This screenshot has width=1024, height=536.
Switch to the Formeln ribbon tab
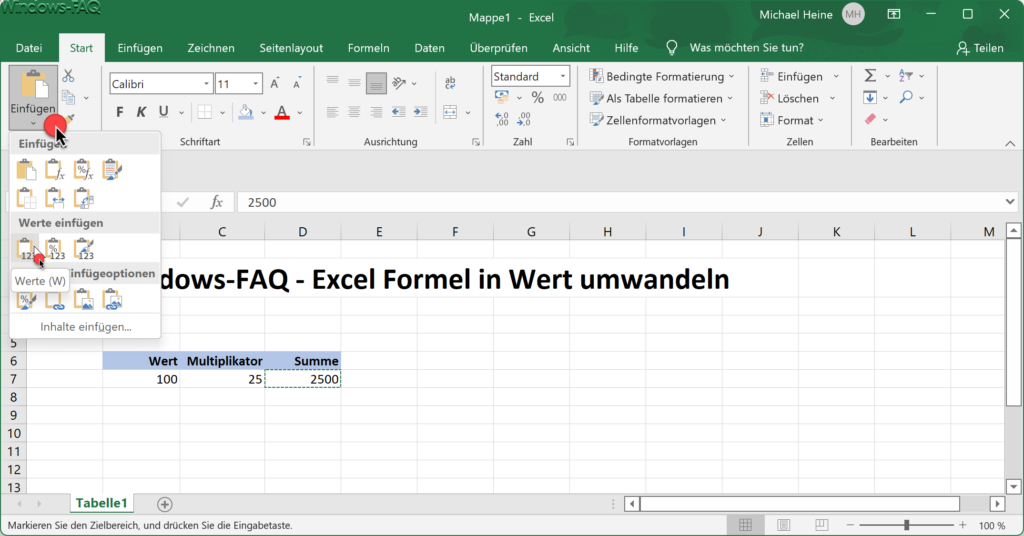point(368,48)
